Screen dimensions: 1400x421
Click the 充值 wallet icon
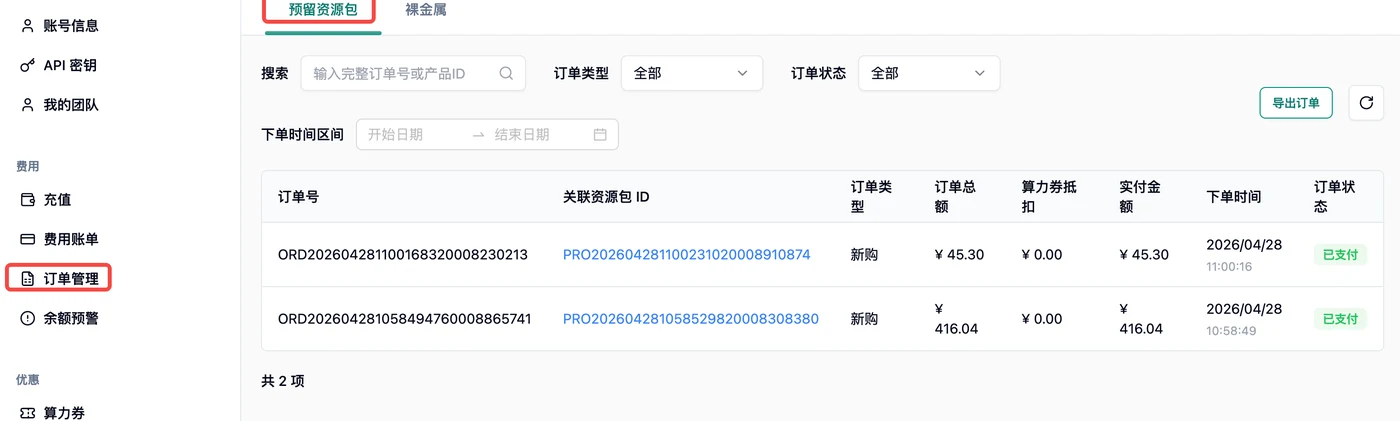(28, 200)
